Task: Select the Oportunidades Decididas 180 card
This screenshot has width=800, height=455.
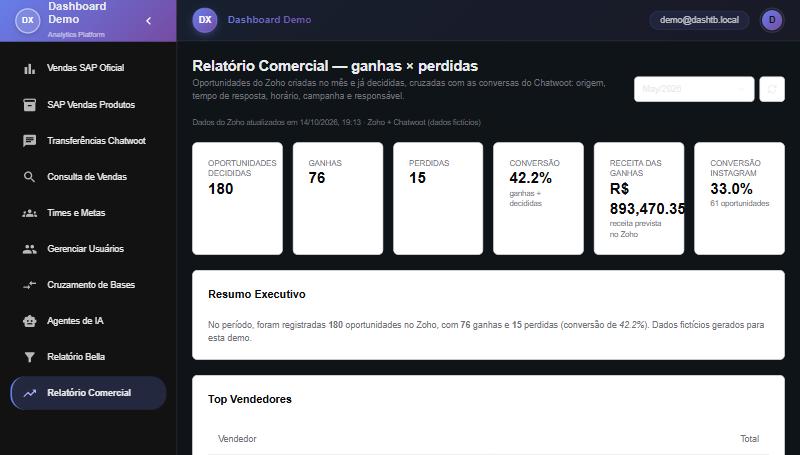Action: (237, 198)
